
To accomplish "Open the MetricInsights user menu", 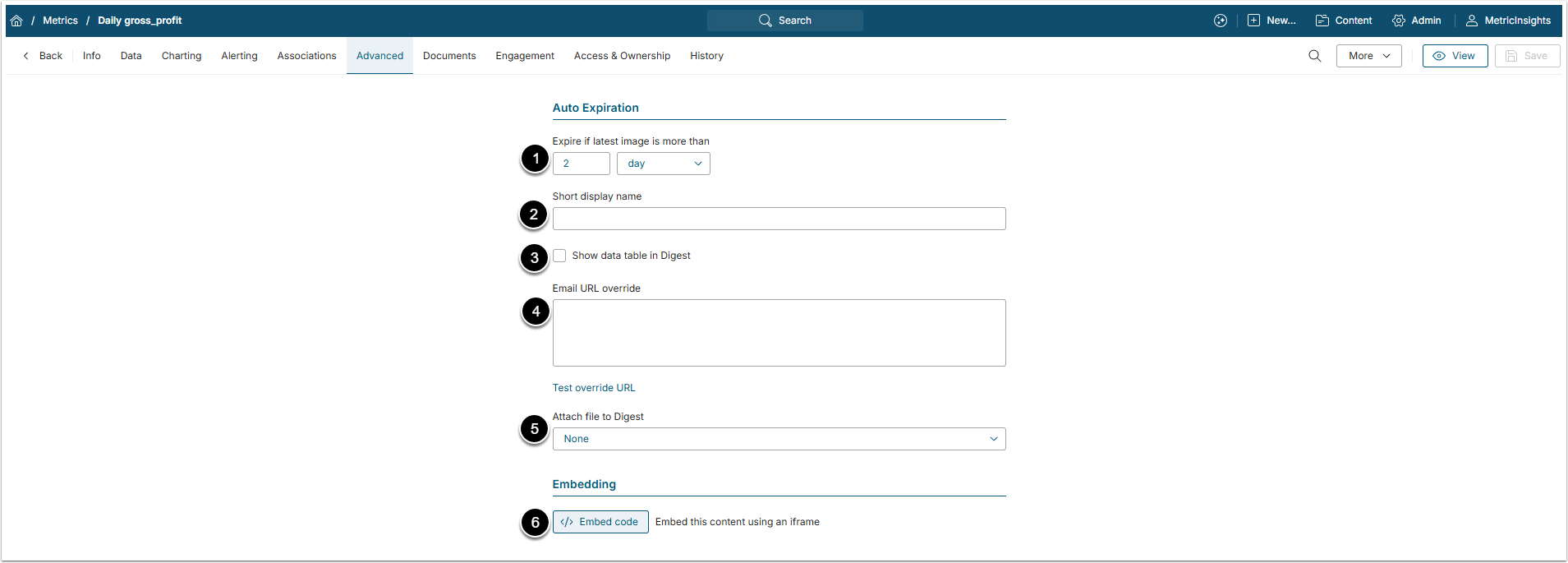I will 1508,21.
